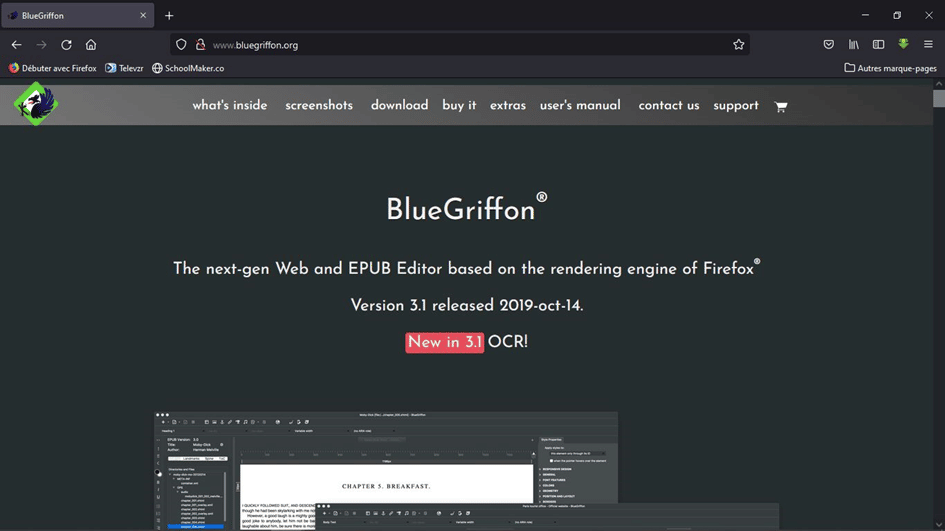The image size is (945, 531).
Task: Go back with the browser back arrow
Action: (16, 45)
